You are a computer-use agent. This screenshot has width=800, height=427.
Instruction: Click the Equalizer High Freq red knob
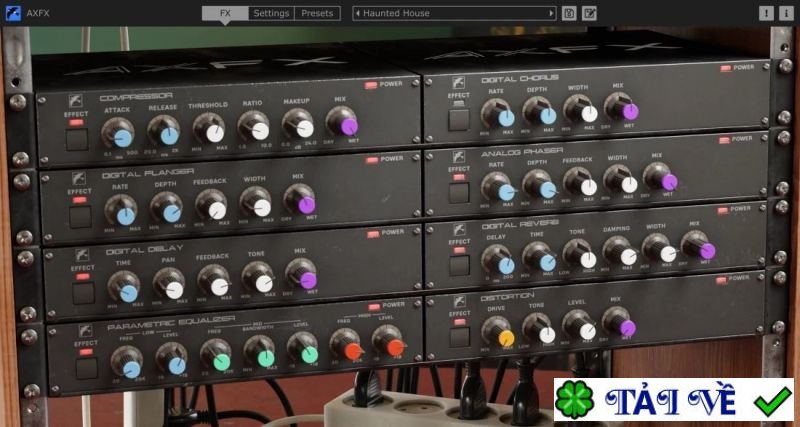347,346
